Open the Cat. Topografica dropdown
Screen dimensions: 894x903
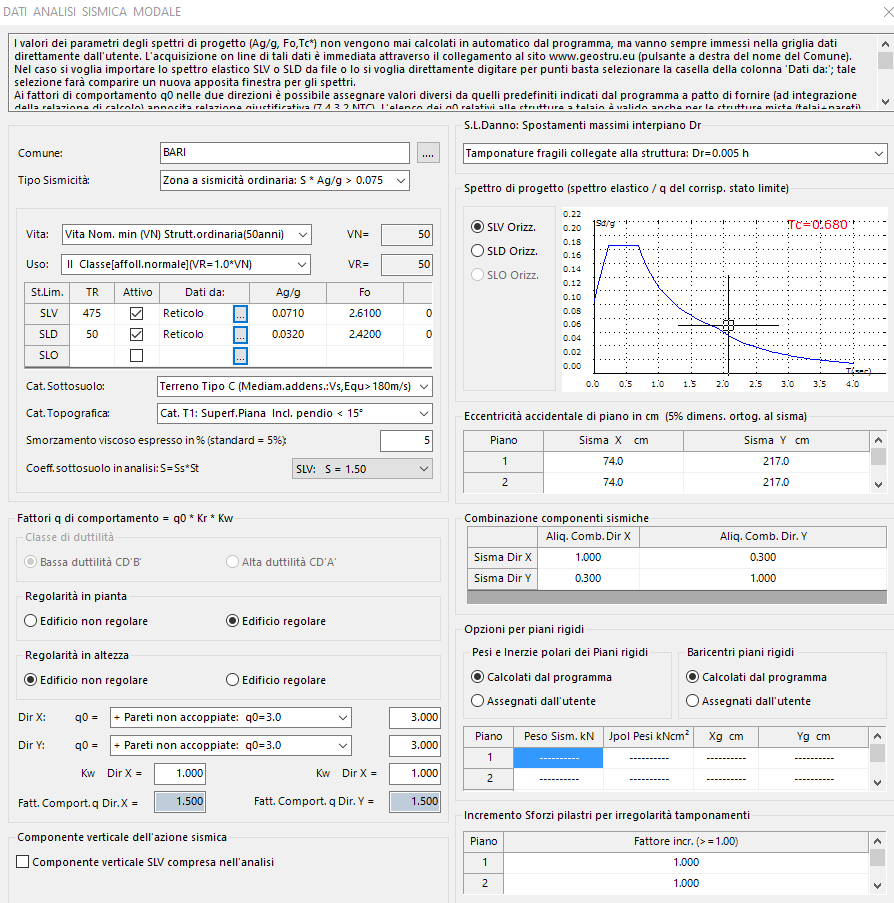[x=294, y=413]
